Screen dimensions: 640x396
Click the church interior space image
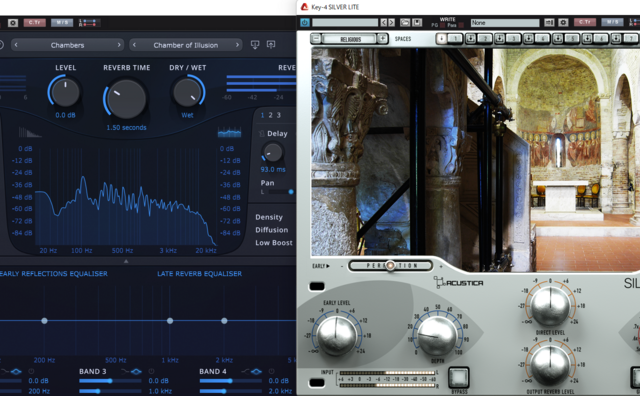pos(476,159)
